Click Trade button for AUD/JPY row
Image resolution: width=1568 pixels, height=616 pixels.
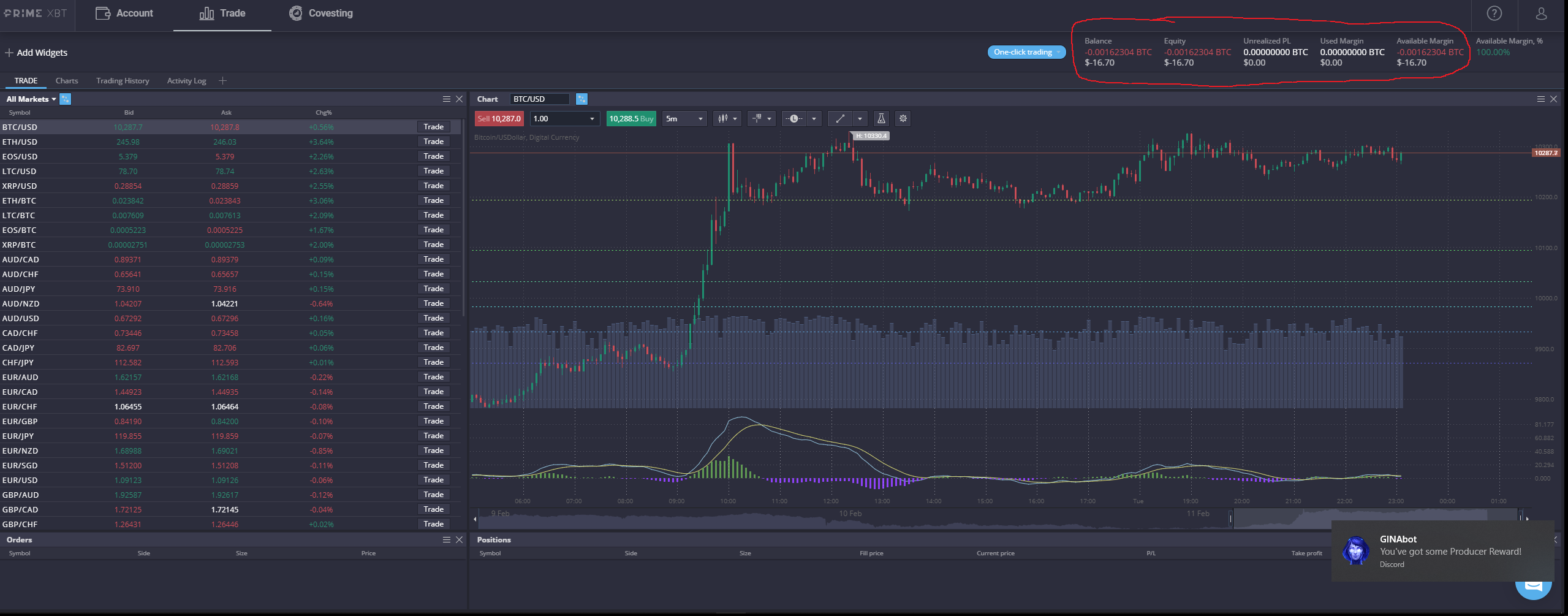tap(434, 289)
